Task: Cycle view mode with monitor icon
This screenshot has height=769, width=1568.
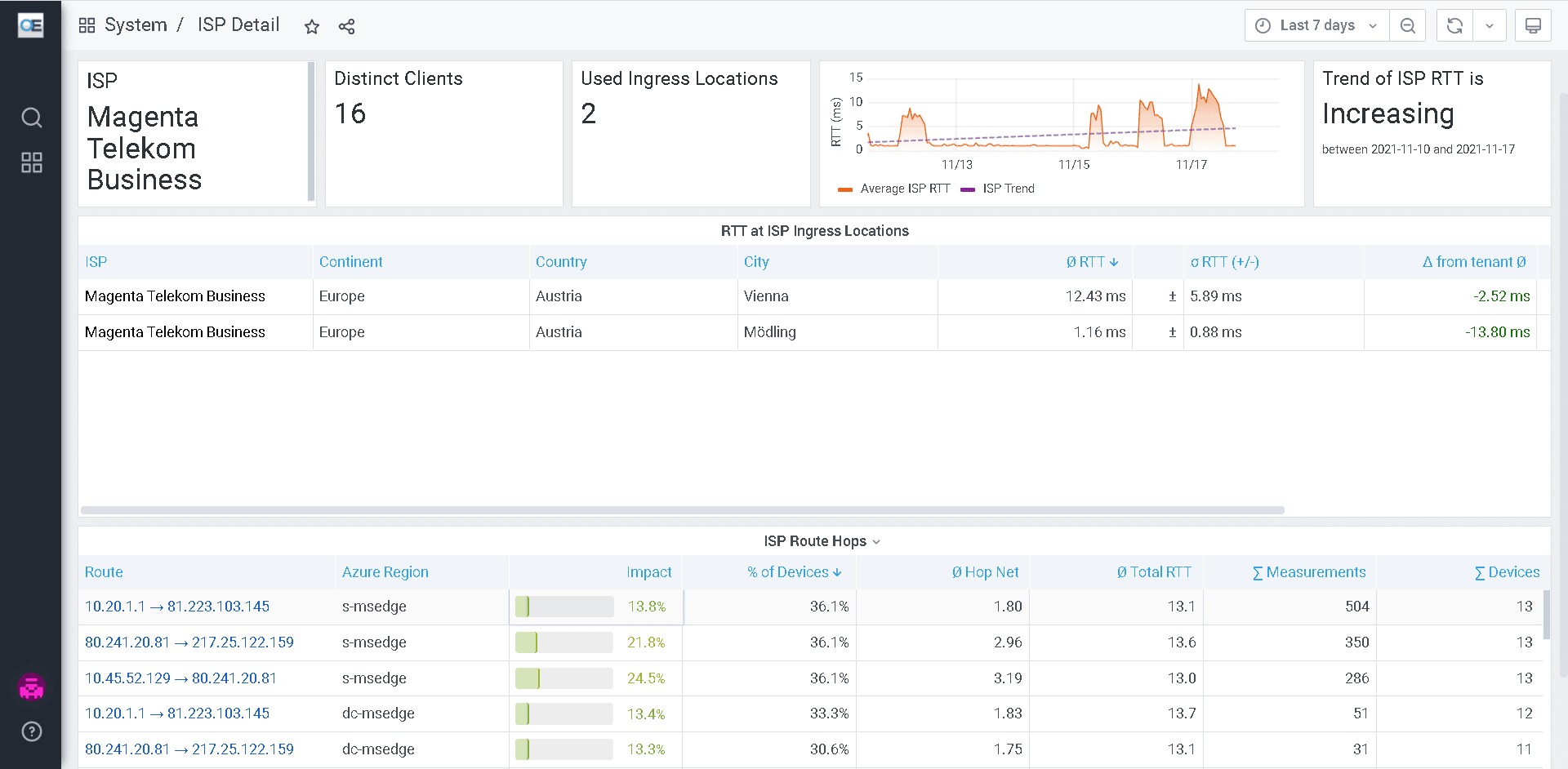Action: click(x=1533, y=25)
